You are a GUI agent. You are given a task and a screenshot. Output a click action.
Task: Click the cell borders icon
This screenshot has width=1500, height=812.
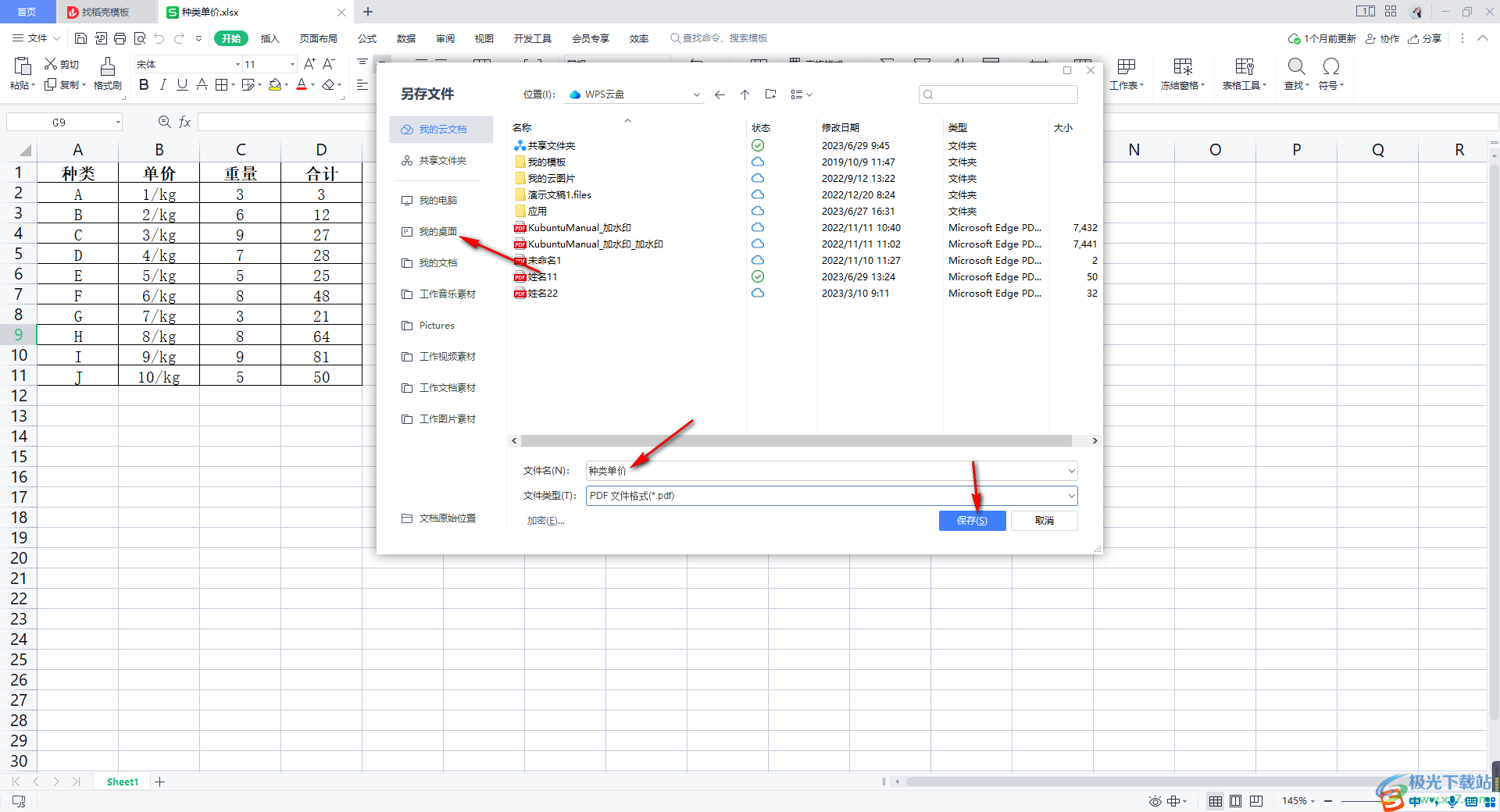click(222, 84)
